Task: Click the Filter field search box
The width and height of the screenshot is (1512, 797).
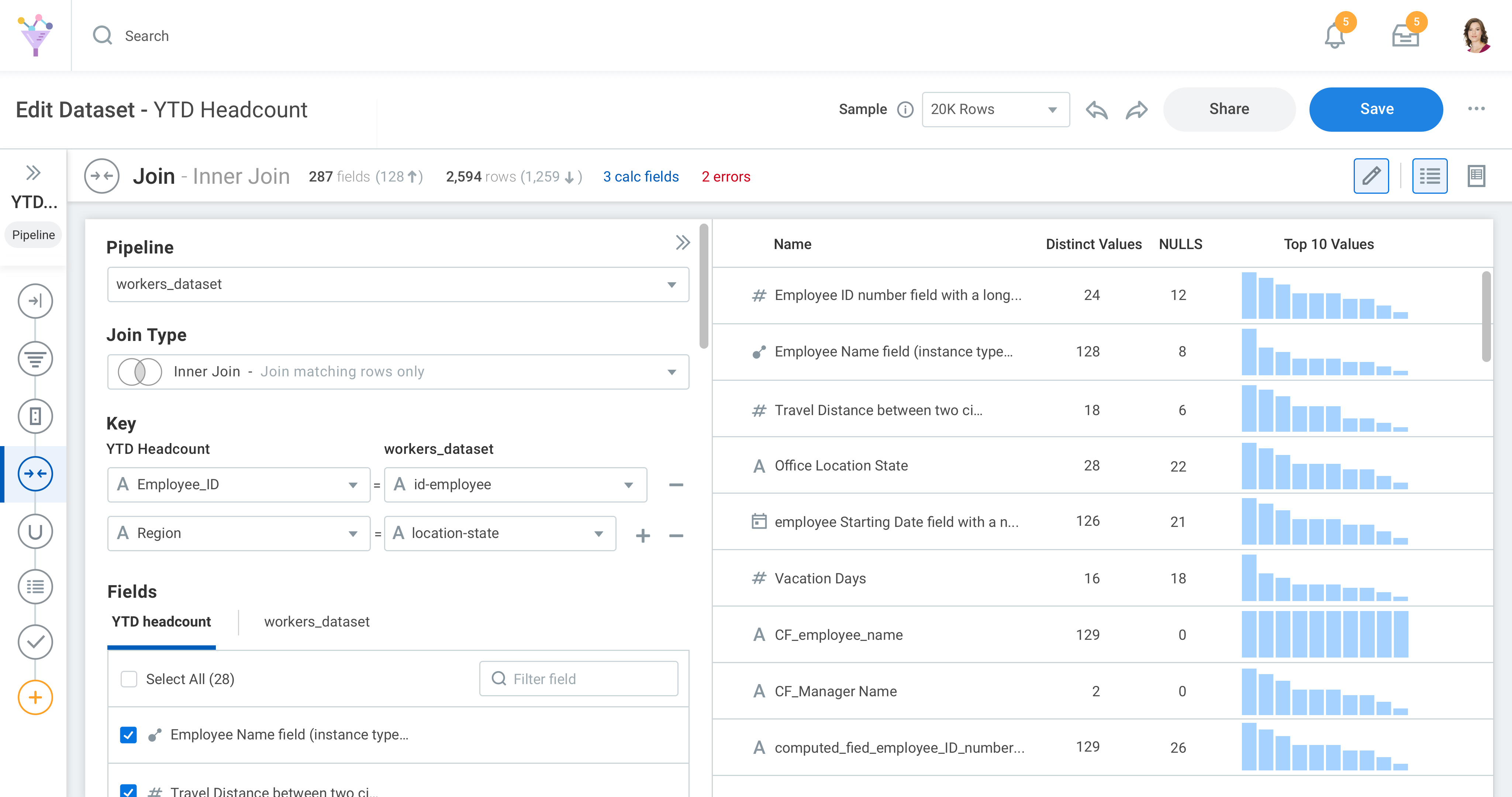Action: 579,679
